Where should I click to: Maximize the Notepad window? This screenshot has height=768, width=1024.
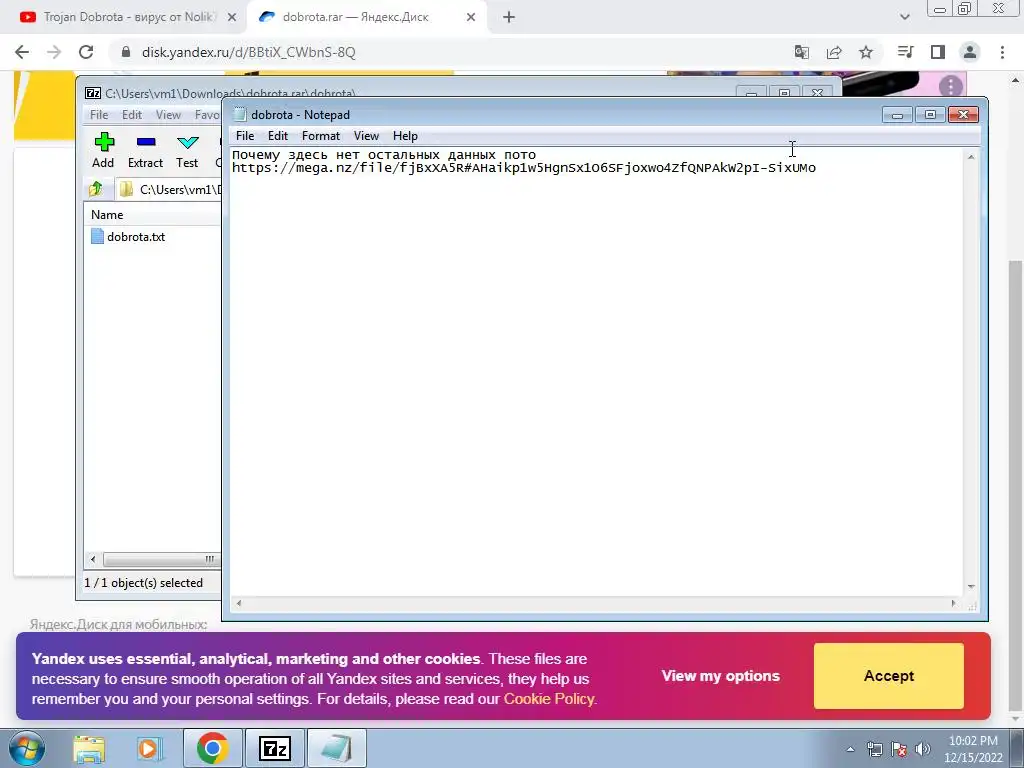(930, 115)
